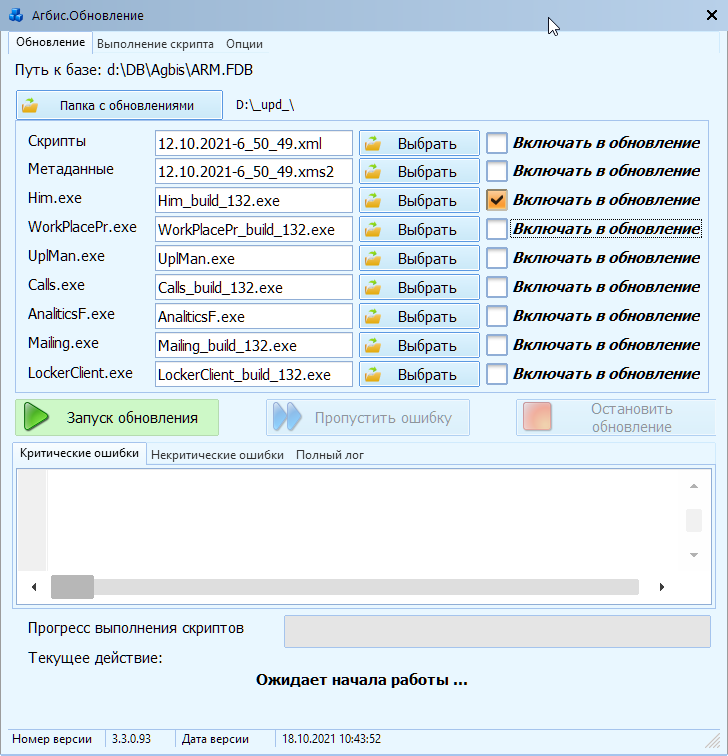Enable Включать в обновление for WorkPlacePr.exe

tap(497, 229)
